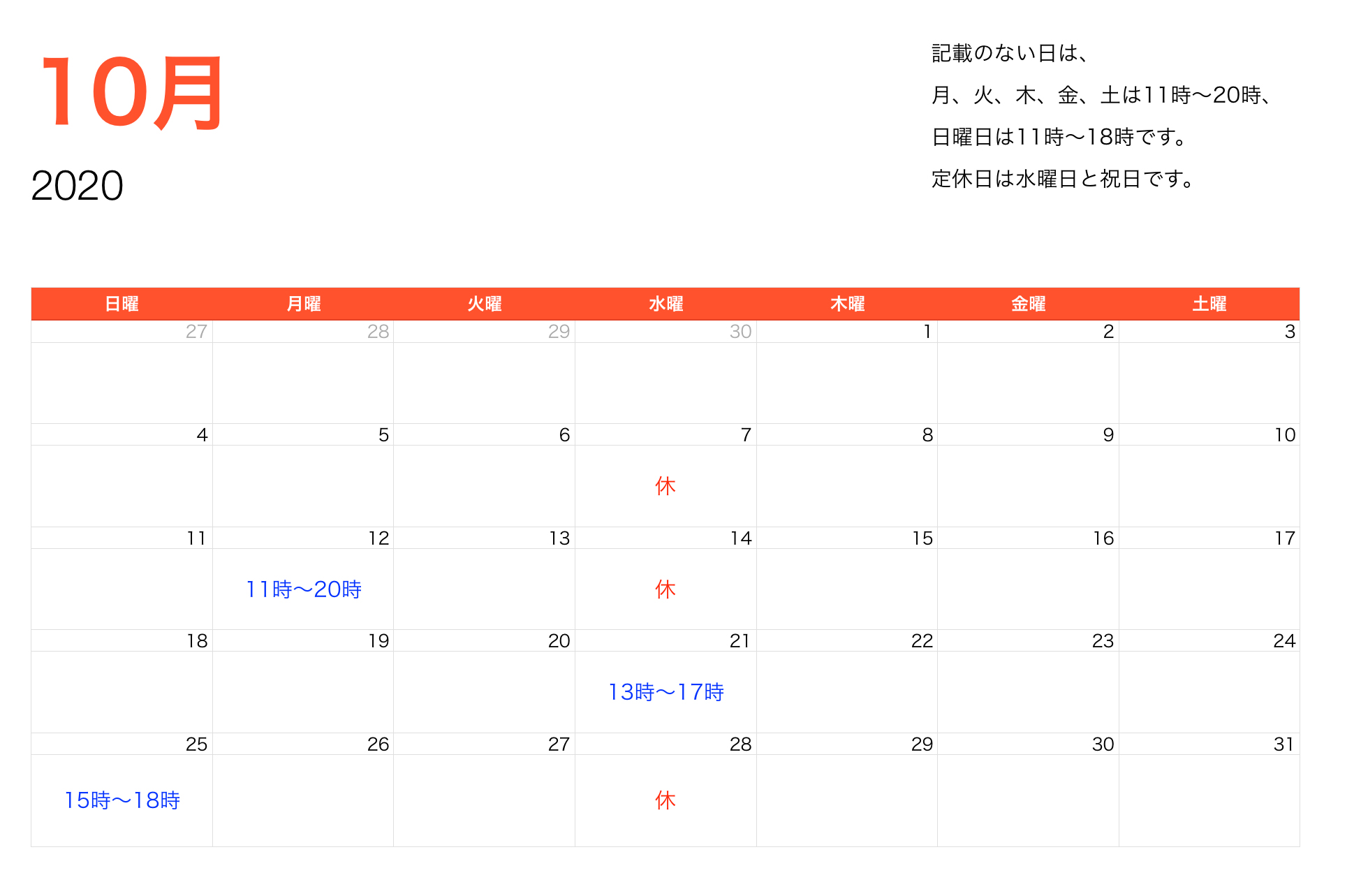Select date number 20 on Tuesday
The image size is (1361, 896).
559,641
